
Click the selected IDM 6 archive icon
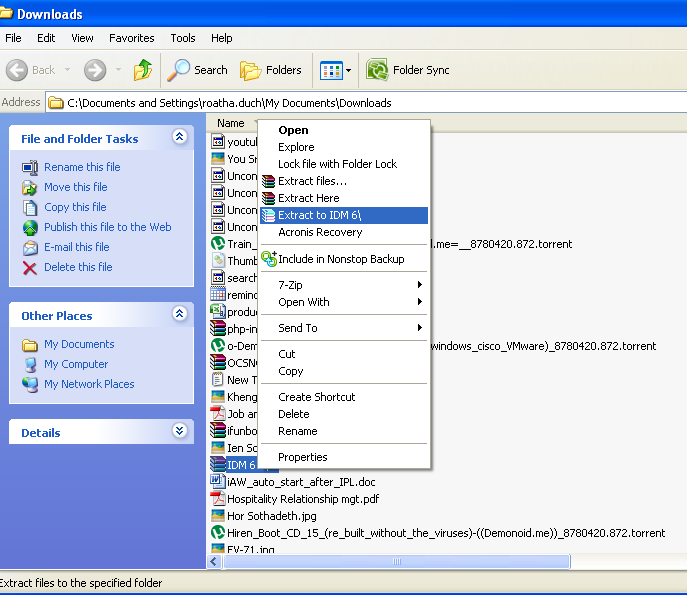[218, 464]
